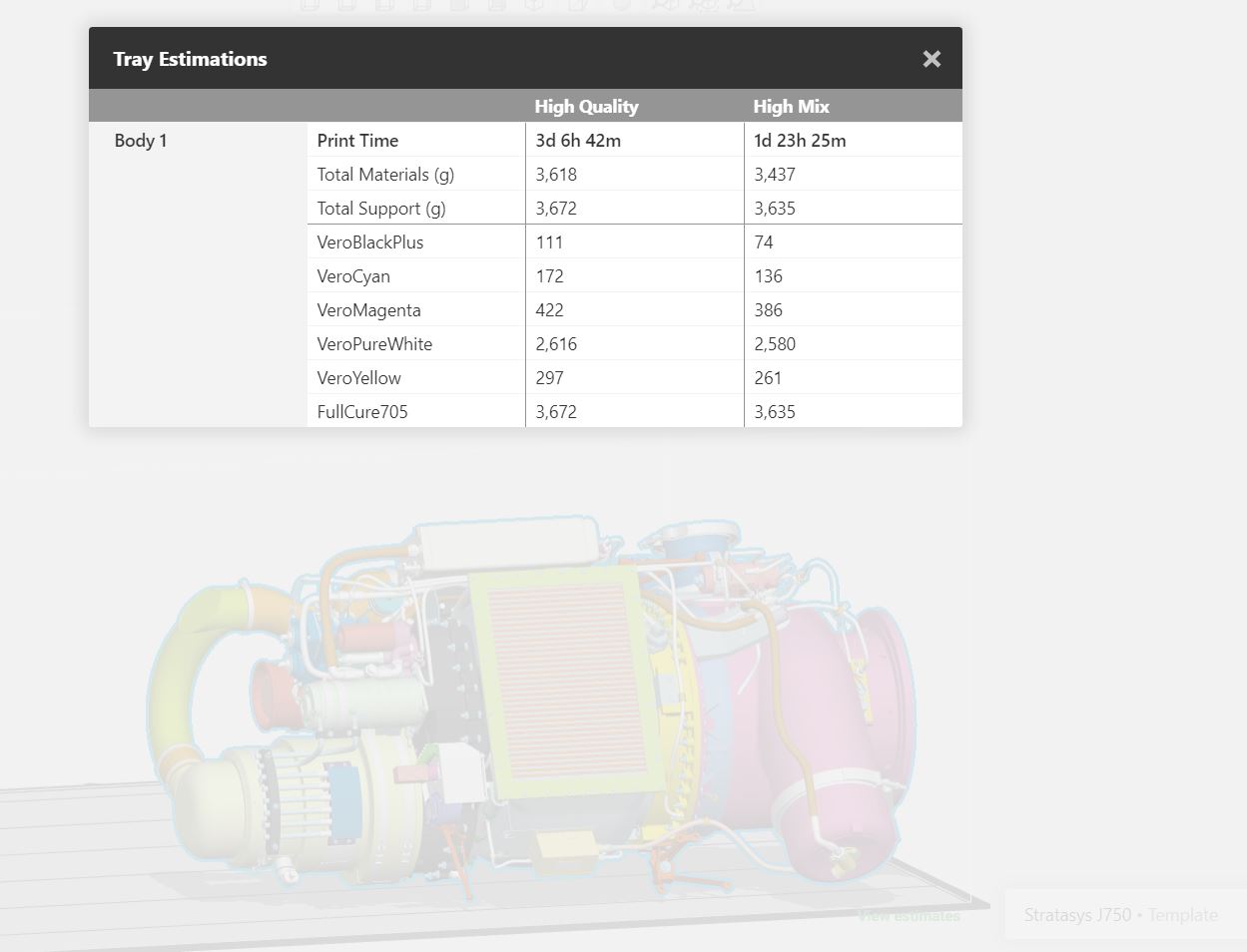Select VeroPureWhite High Quality value 2,616

[556, 344]
